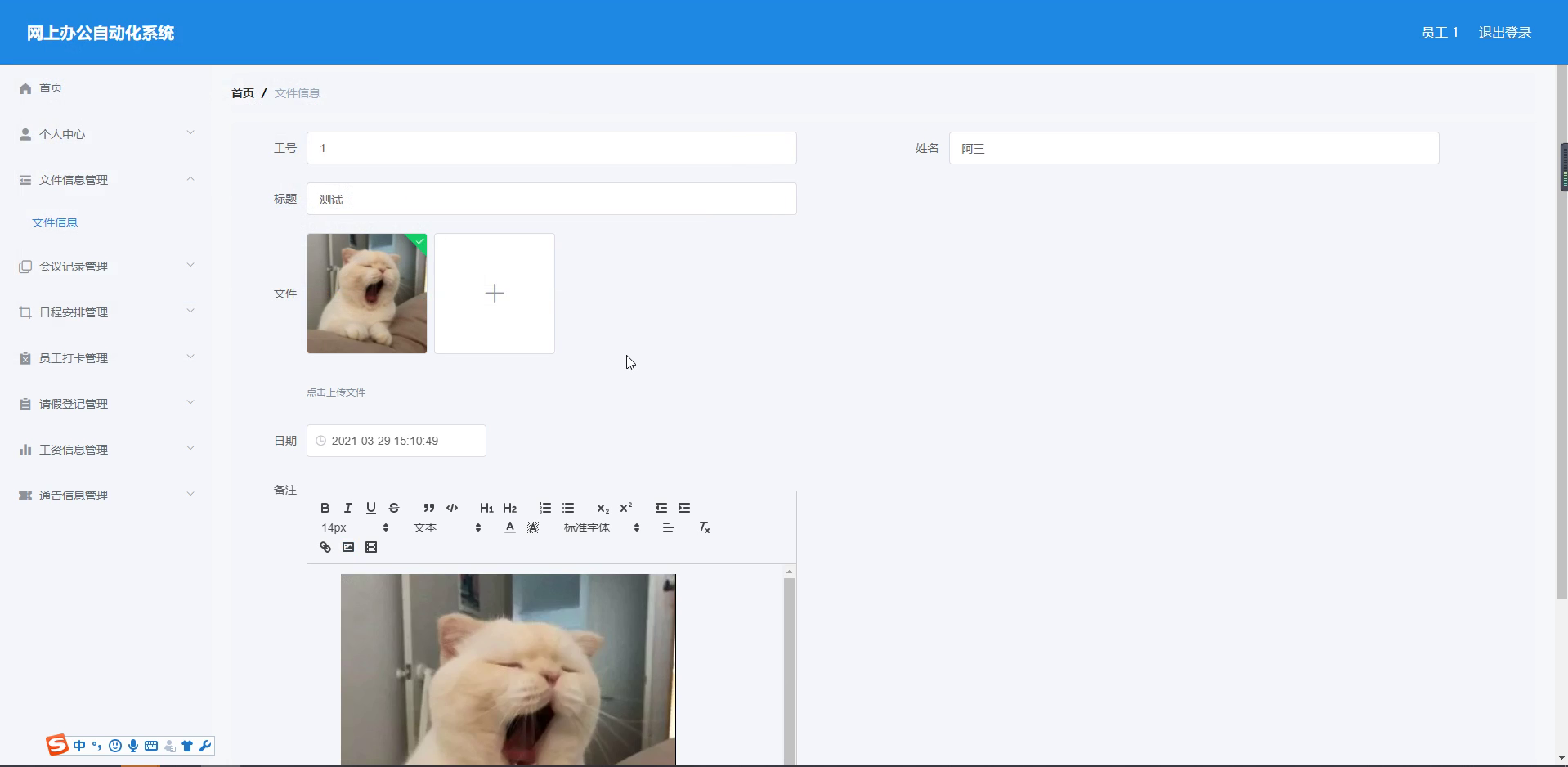Expand the 通告信息管理 sidebar menu

pyautogui.click(x=105, y=495)
